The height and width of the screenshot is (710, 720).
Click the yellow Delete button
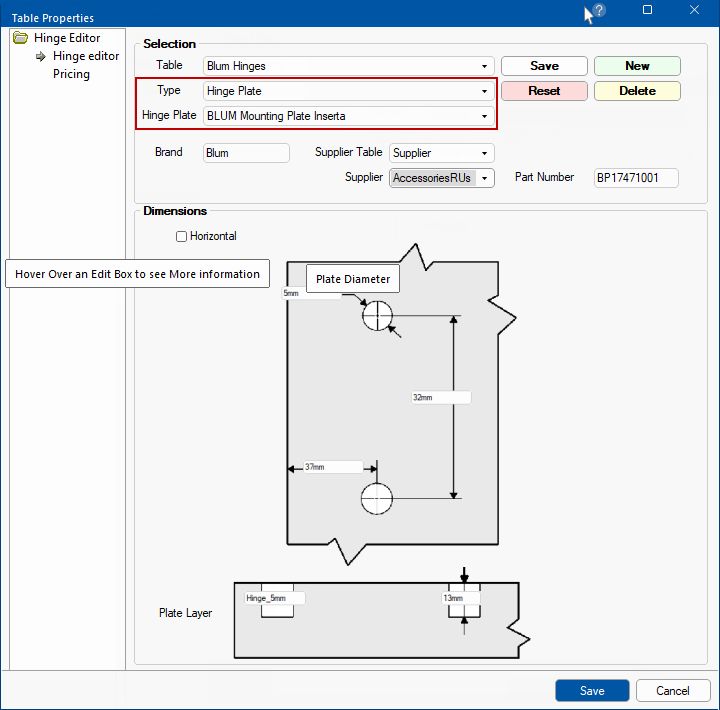coord(637,91)
